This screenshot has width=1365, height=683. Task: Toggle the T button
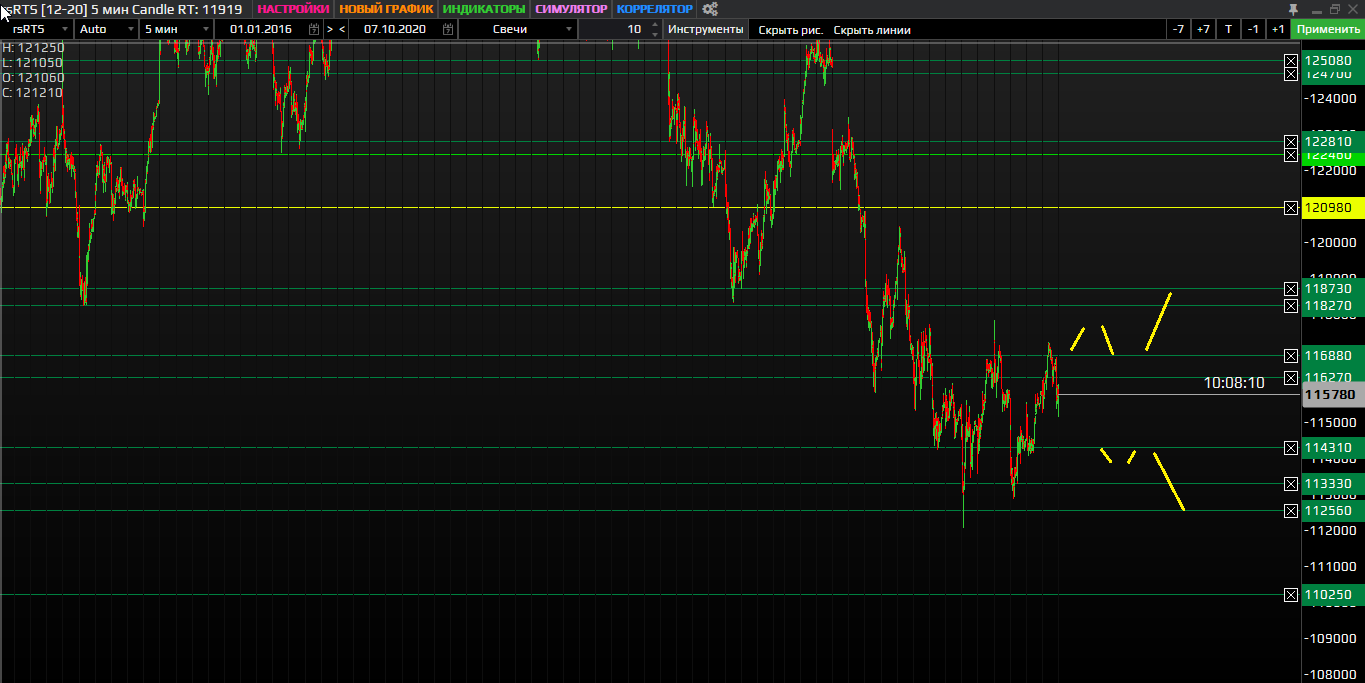pyautogui.click(x=1228, y=29)
